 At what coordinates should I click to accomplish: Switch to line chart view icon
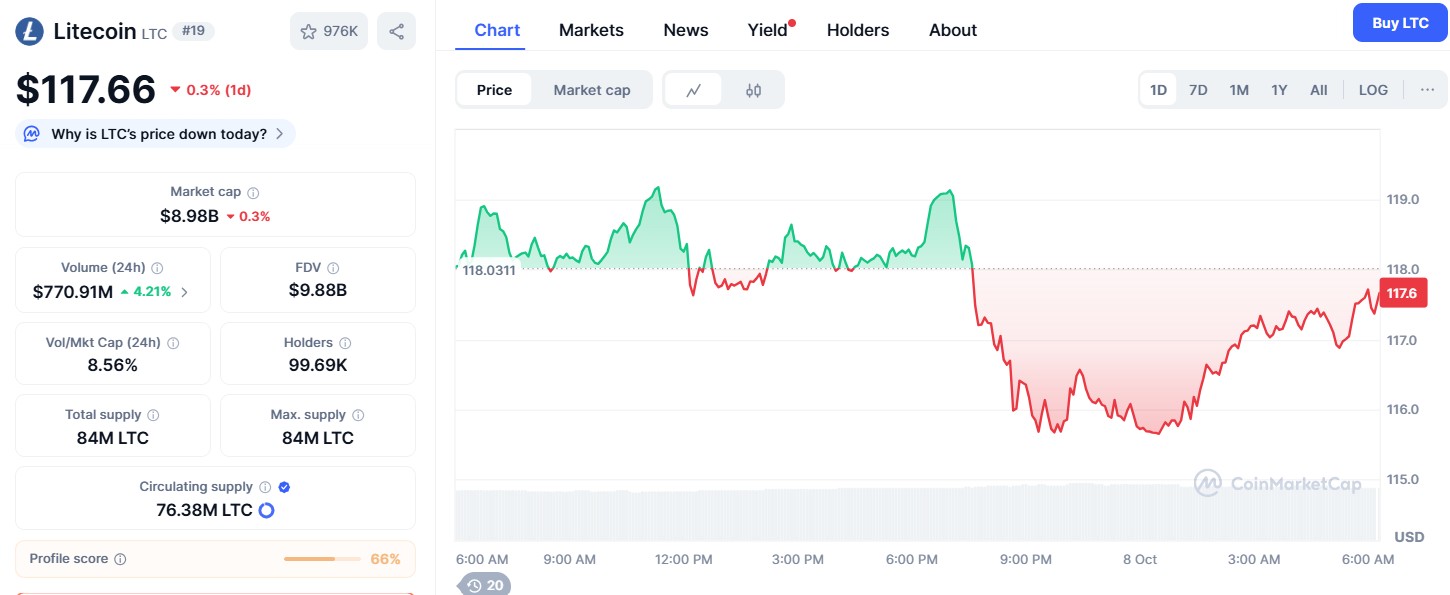click(694, 90)
